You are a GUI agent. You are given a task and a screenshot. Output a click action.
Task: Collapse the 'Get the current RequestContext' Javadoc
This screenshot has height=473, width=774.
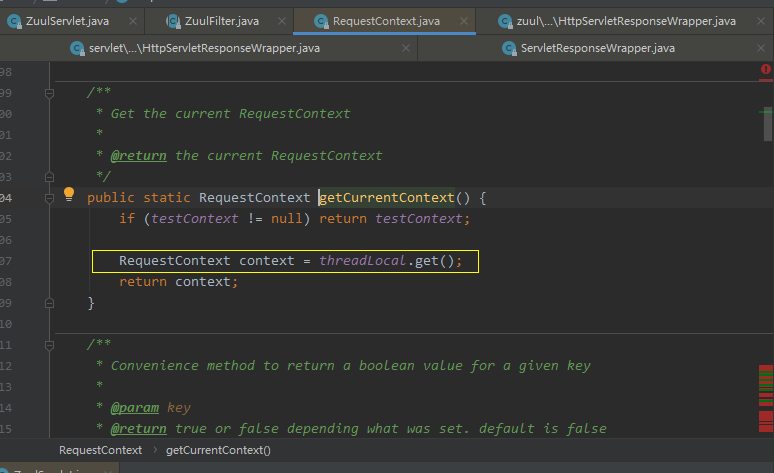click(48, 92)
